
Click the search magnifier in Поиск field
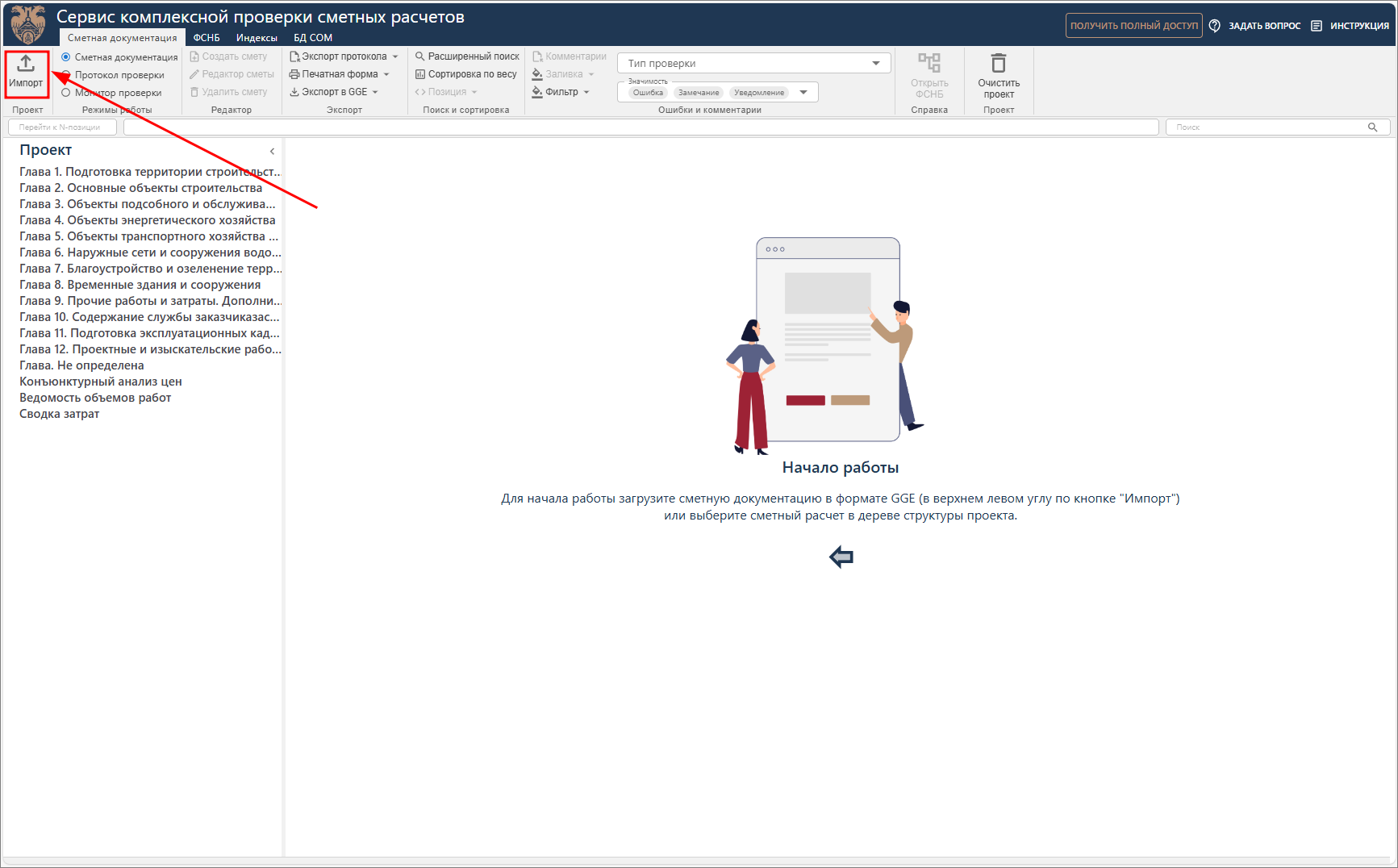pos(1372,127)
